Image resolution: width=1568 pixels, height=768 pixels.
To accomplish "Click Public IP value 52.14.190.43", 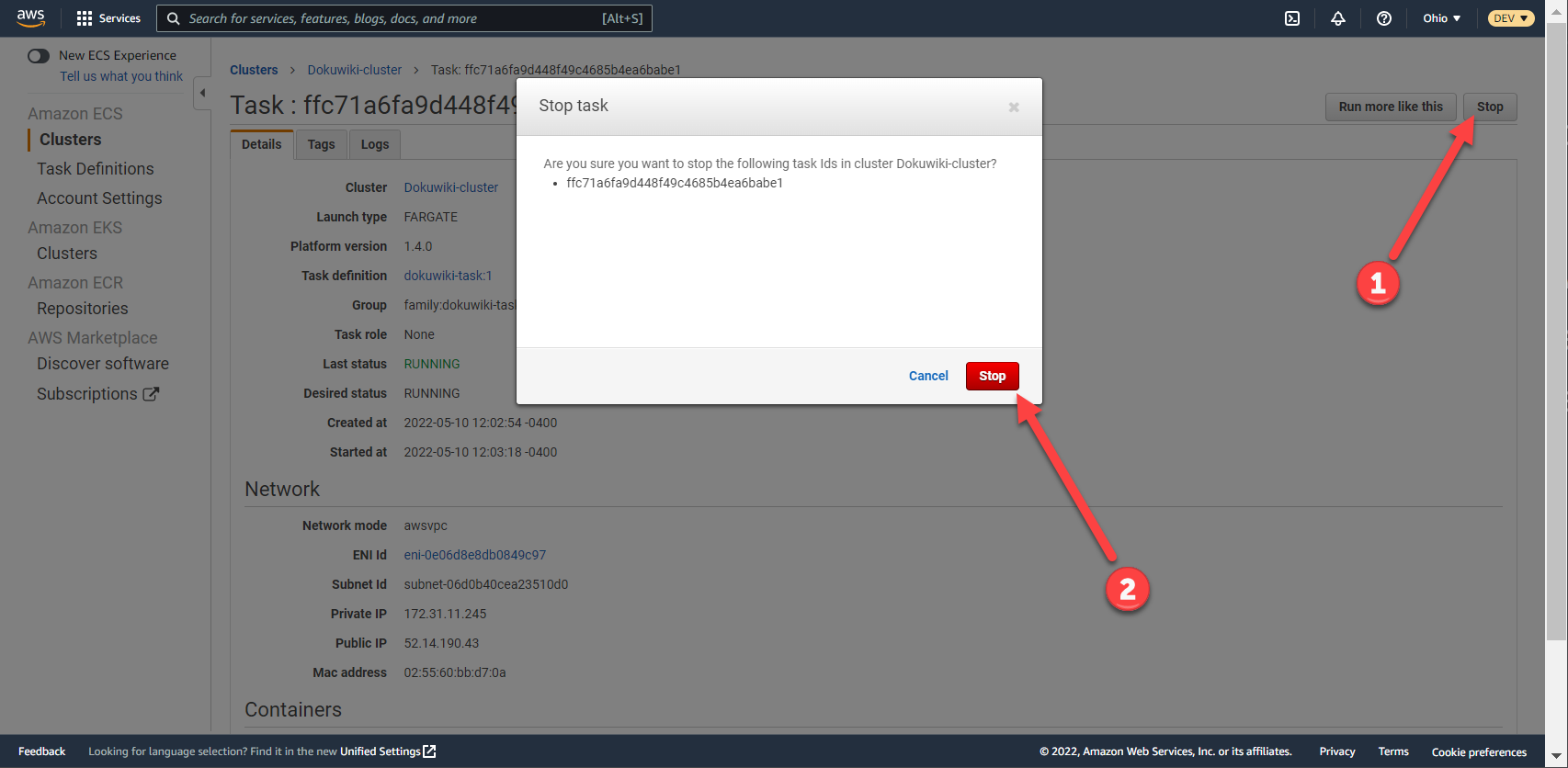I will 441,643.
